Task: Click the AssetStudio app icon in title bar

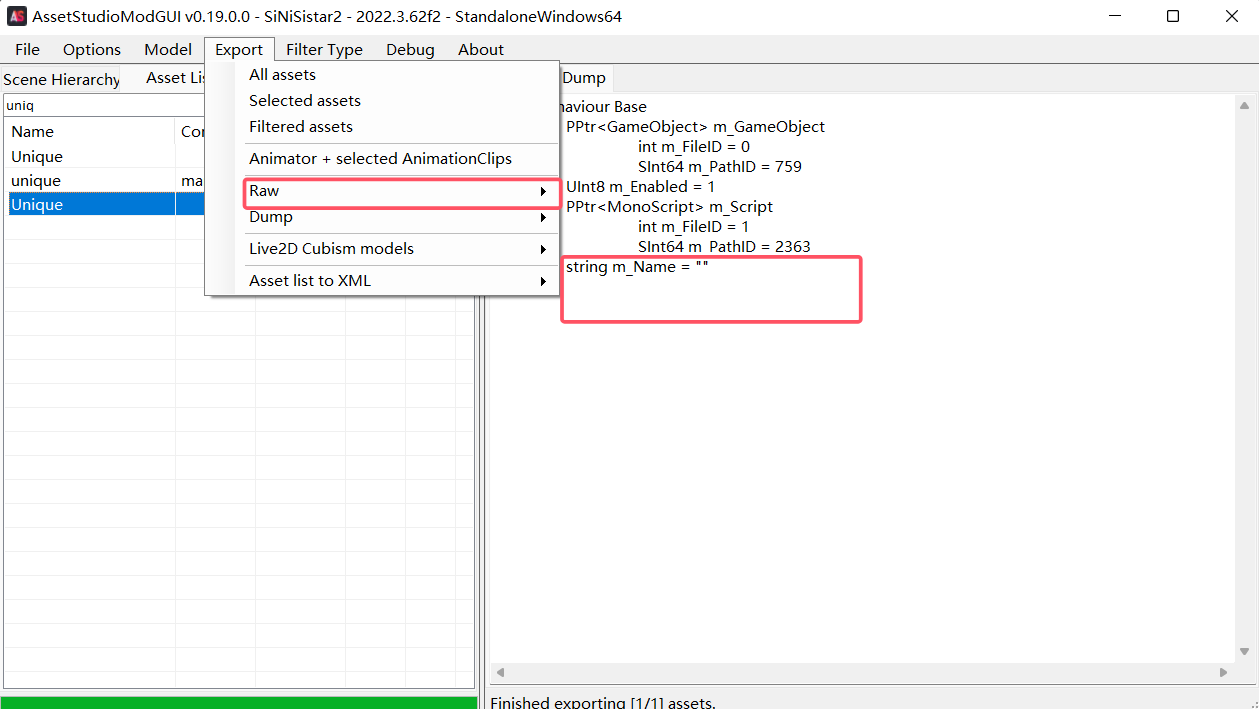Action: [x=17, y=16]
